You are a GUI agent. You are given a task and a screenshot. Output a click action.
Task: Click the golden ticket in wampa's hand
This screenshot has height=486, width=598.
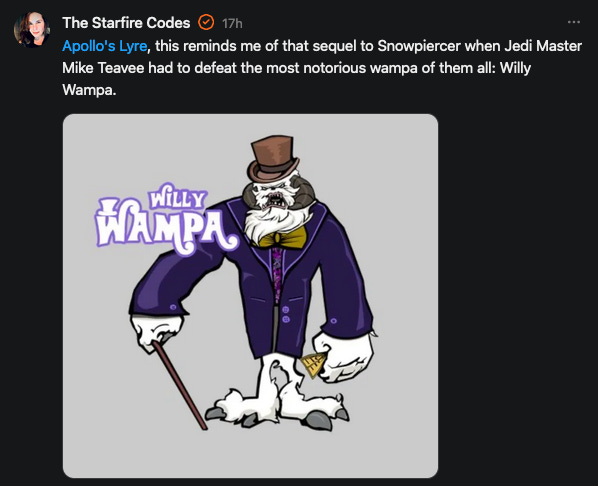[312, 365]
